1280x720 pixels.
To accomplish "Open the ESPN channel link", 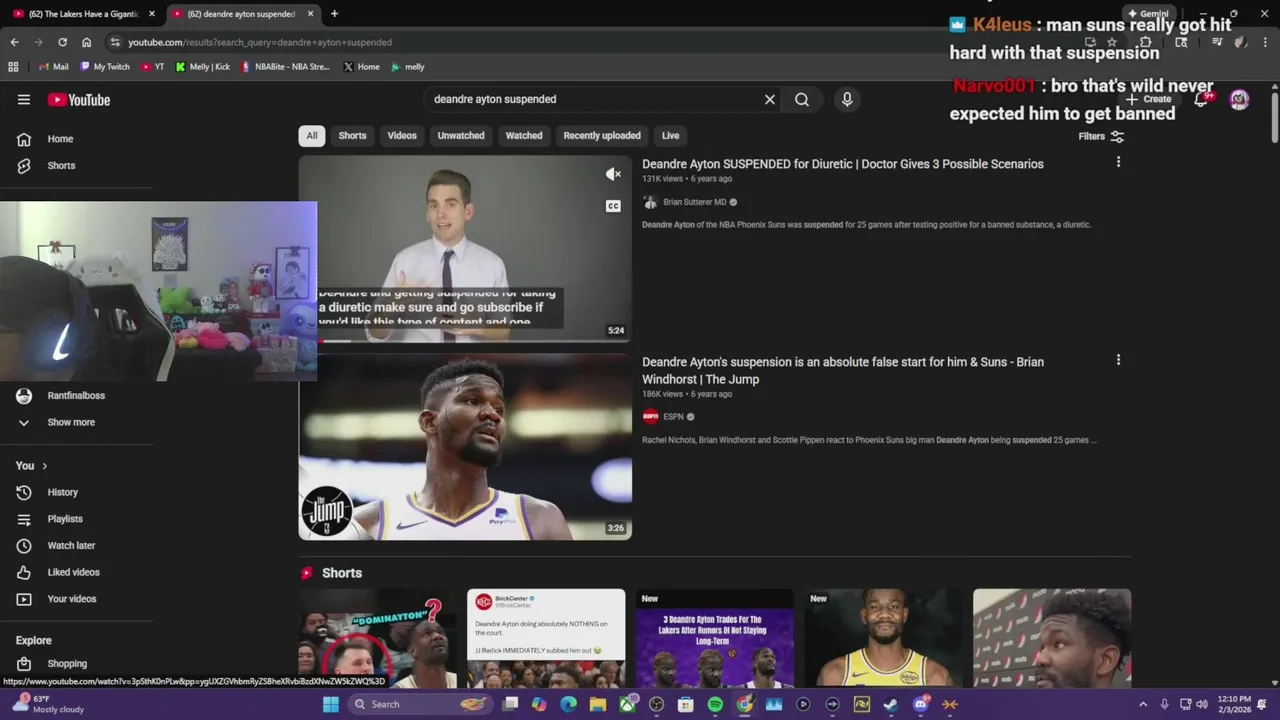I will (x=673, y=417).
